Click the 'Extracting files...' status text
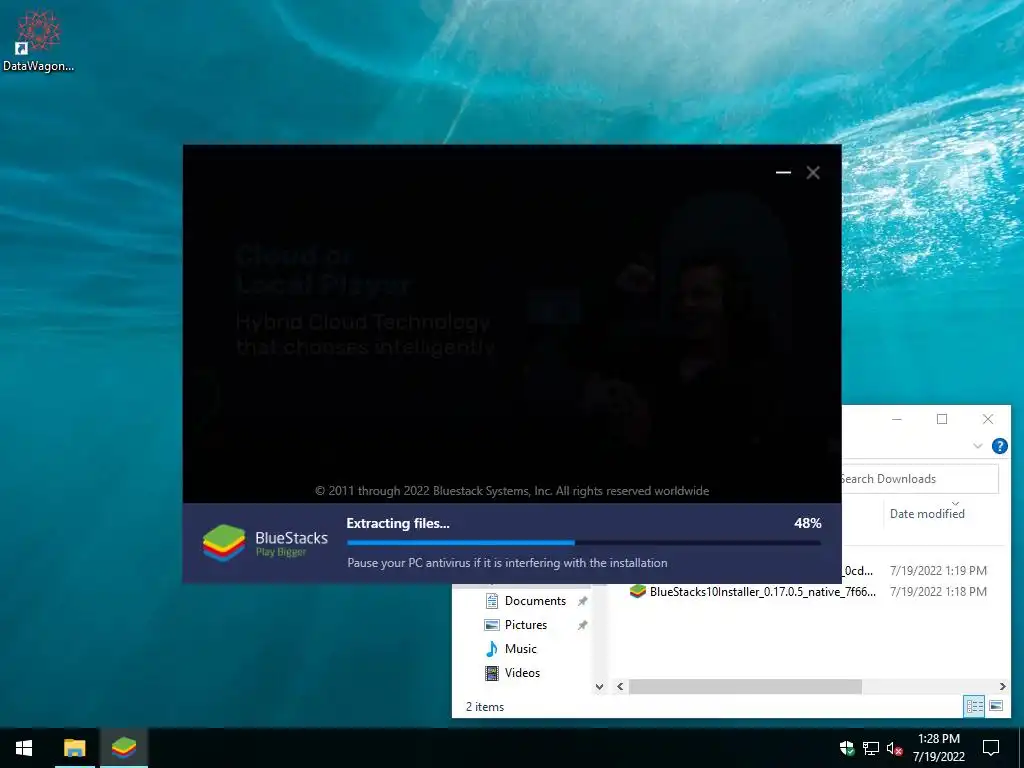The width and height of the screenshot is (1024, 768). pos(398,523)
